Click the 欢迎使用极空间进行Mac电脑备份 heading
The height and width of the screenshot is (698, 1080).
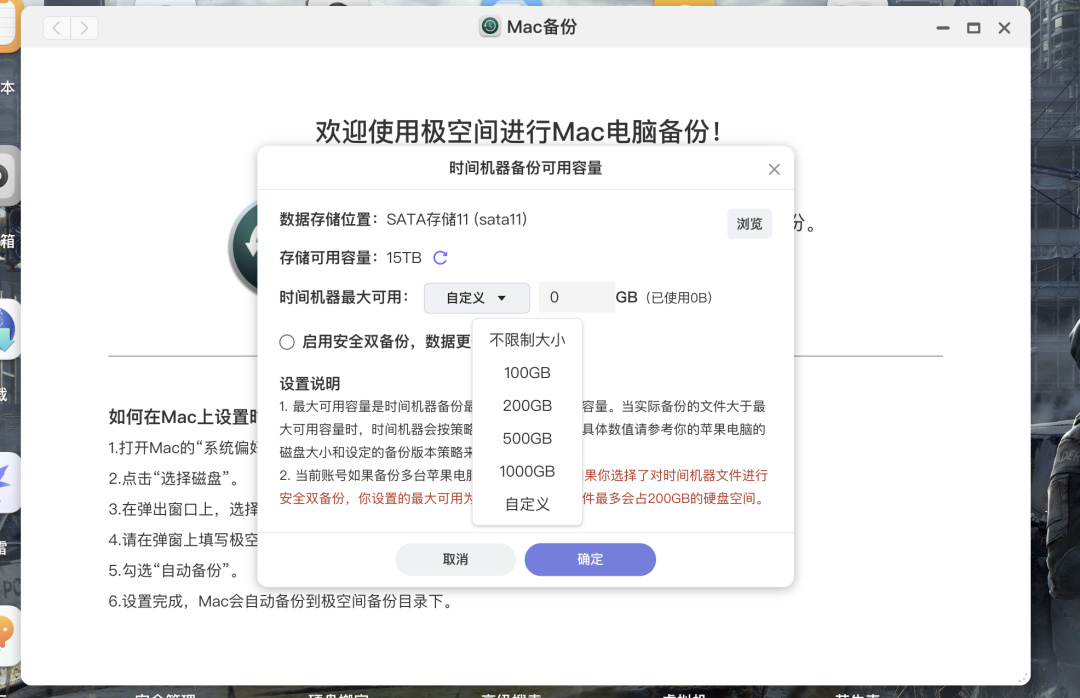pyautogui.click(x=519, y=132)
